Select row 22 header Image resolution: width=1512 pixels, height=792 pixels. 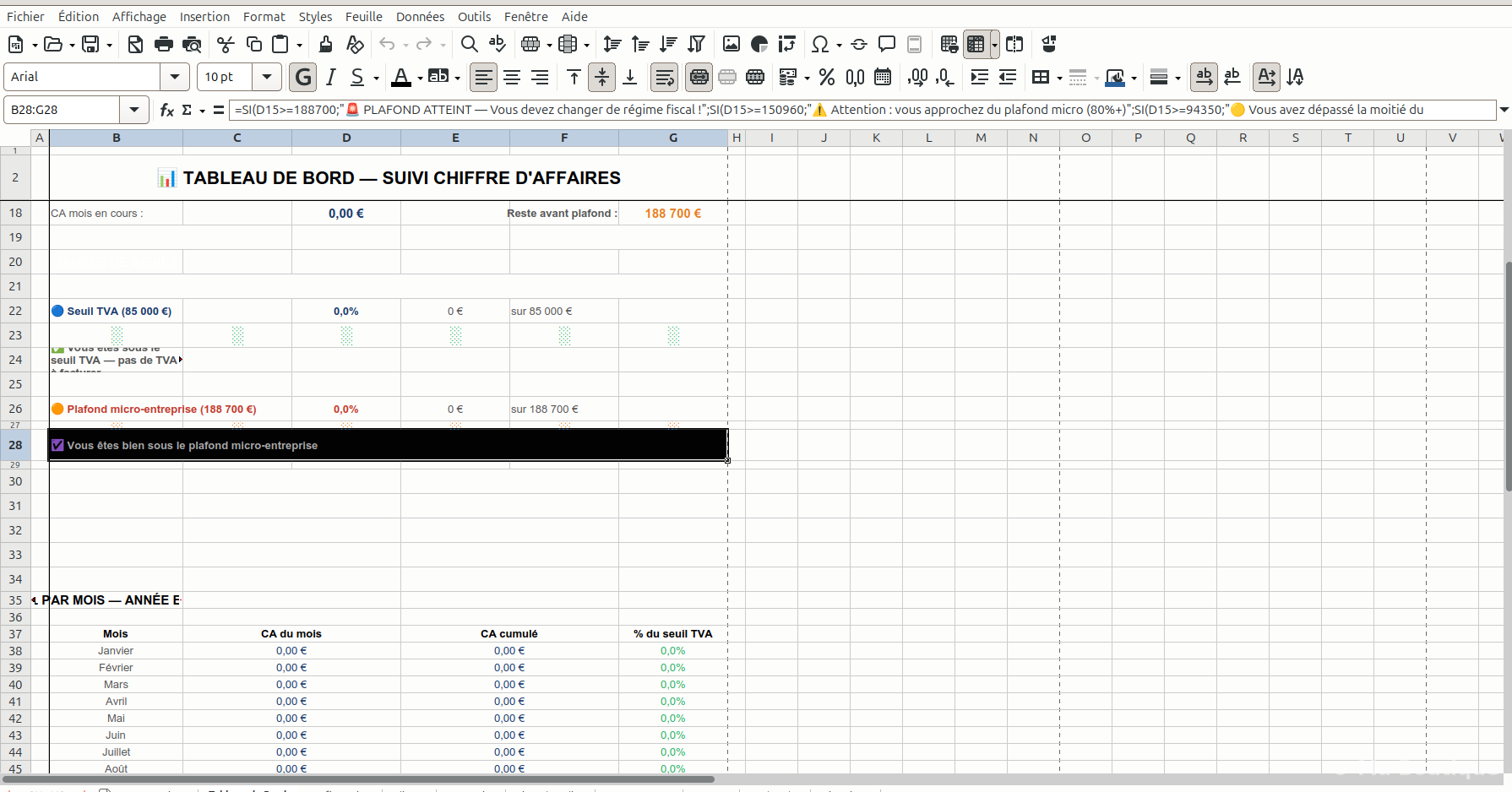[x=15, y=311]
